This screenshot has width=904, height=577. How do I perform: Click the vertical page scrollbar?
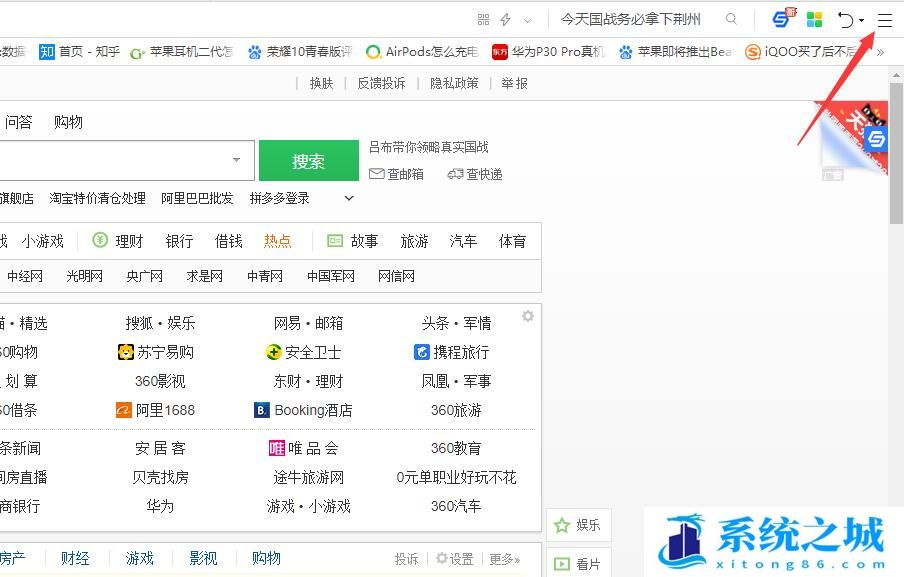click(896, 153)
